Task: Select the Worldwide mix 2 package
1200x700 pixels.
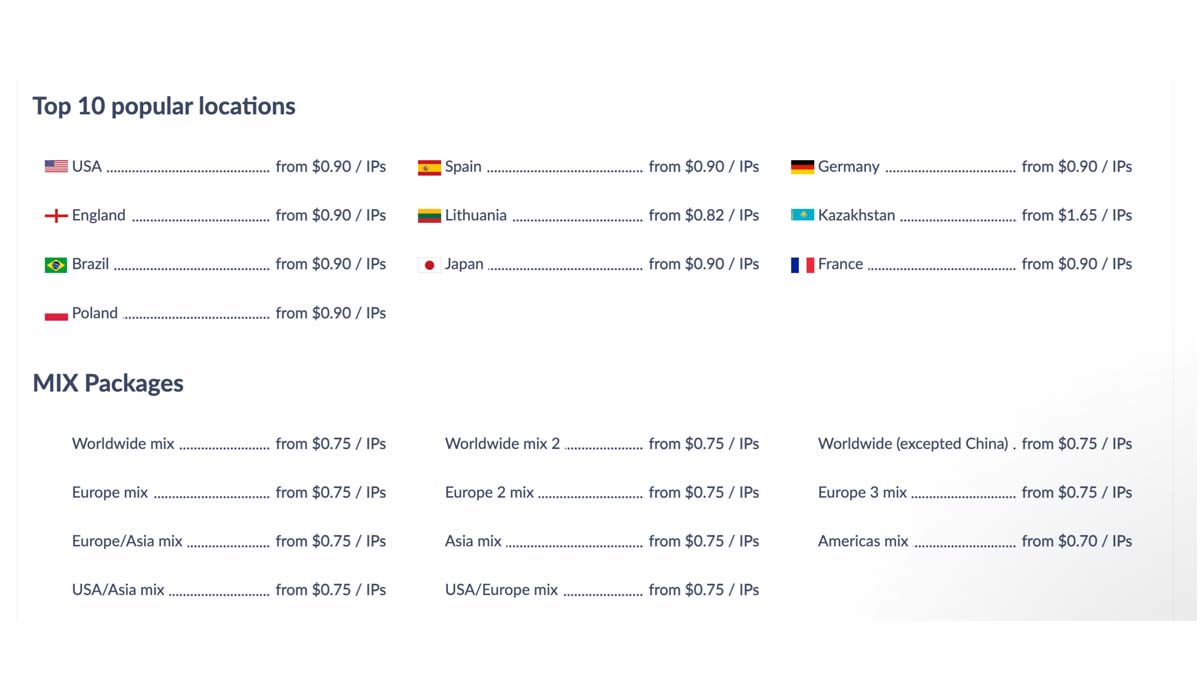Action: pos(502,444)
